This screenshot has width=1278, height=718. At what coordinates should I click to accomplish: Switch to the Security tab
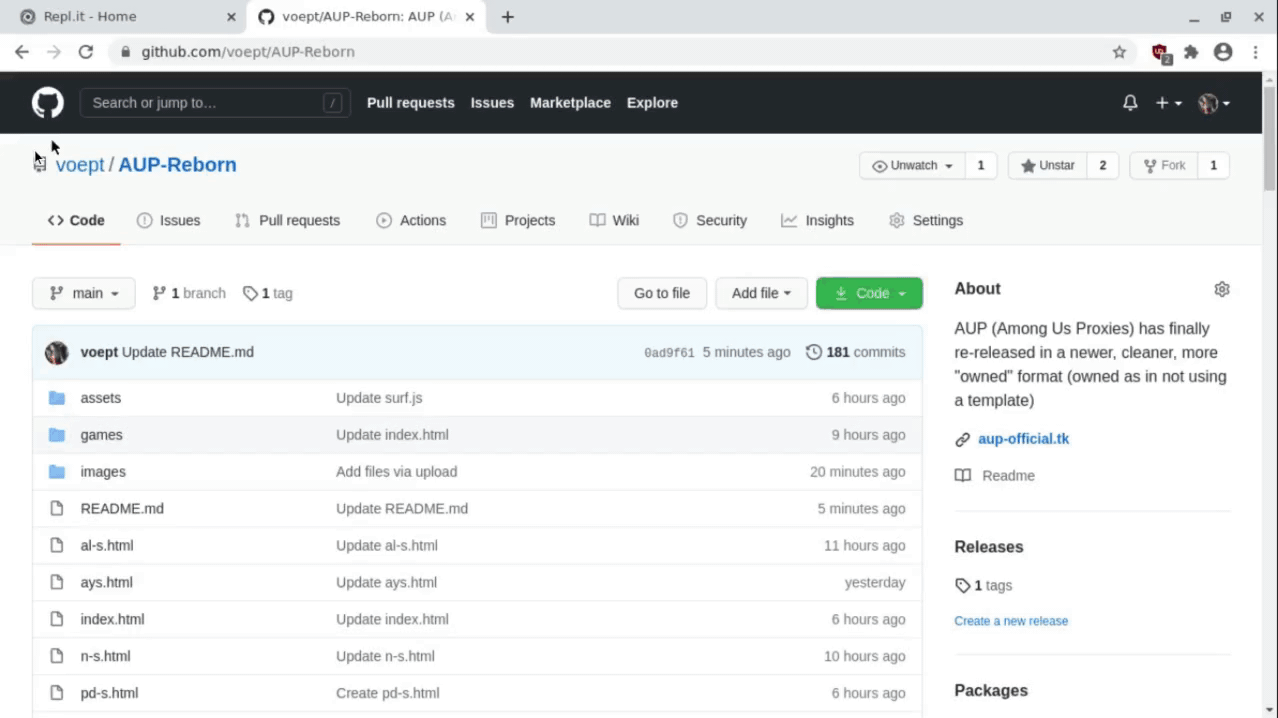click(710, 221)
